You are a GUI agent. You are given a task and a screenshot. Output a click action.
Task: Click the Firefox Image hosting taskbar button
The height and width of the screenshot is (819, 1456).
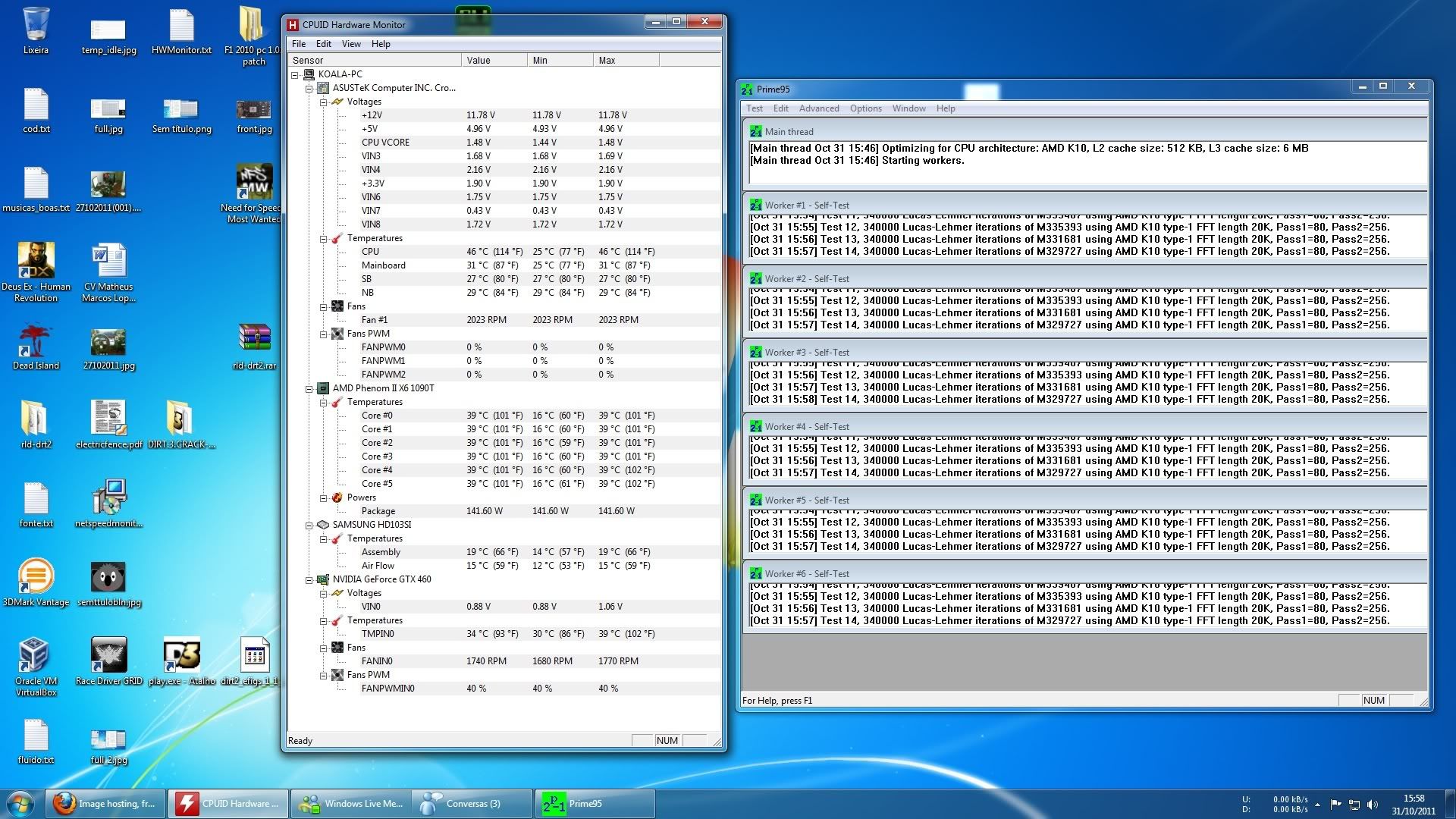[106, 804]
